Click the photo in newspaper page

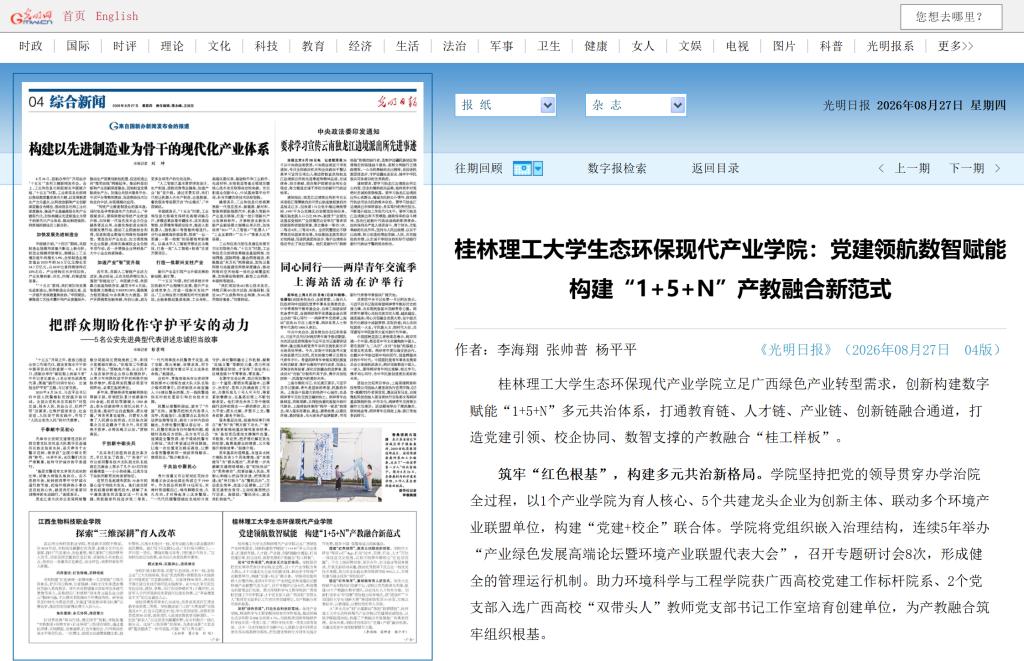pos(331,464)
